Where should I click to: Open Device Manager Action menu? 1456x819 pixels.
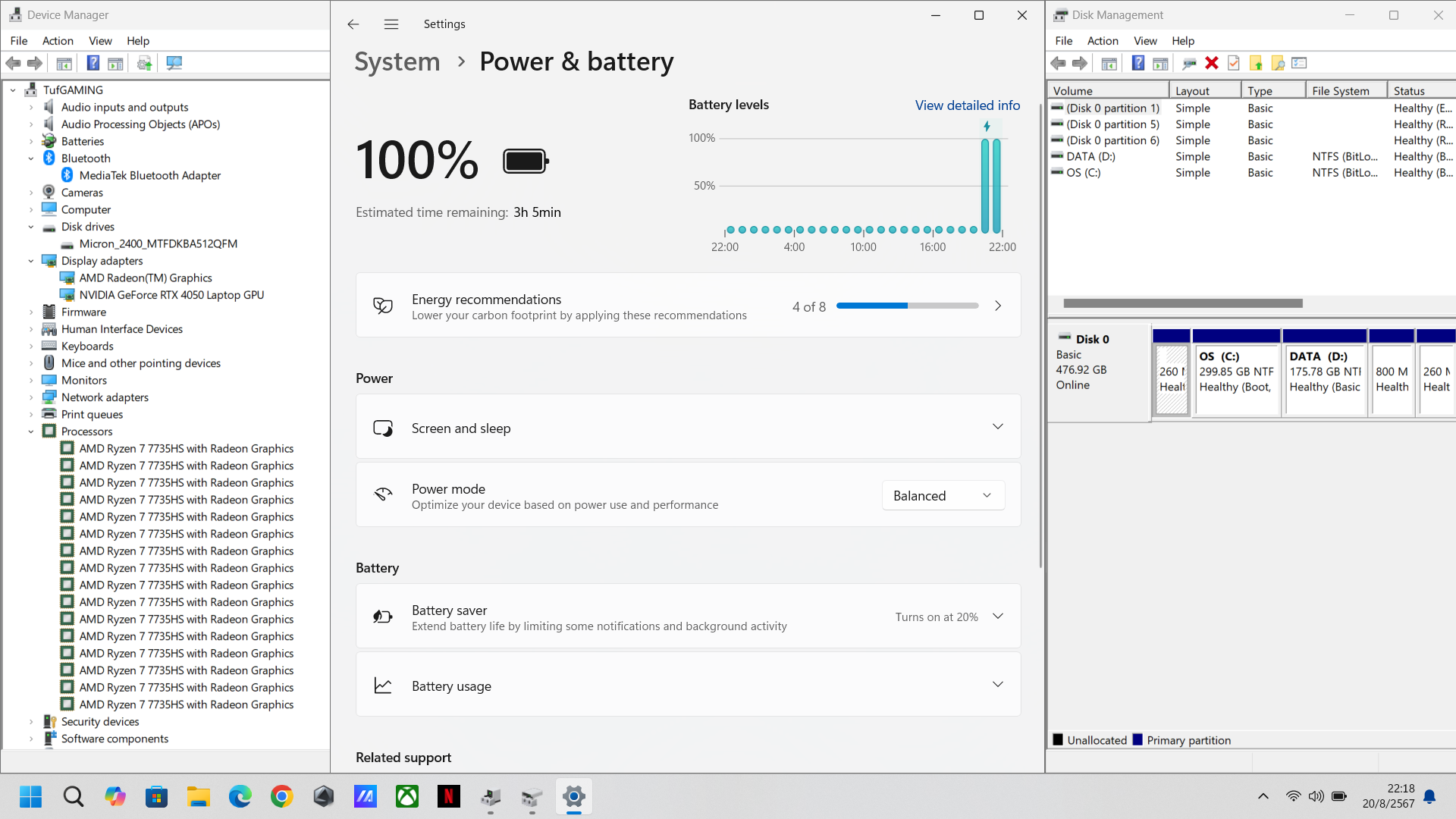point(58,41)
